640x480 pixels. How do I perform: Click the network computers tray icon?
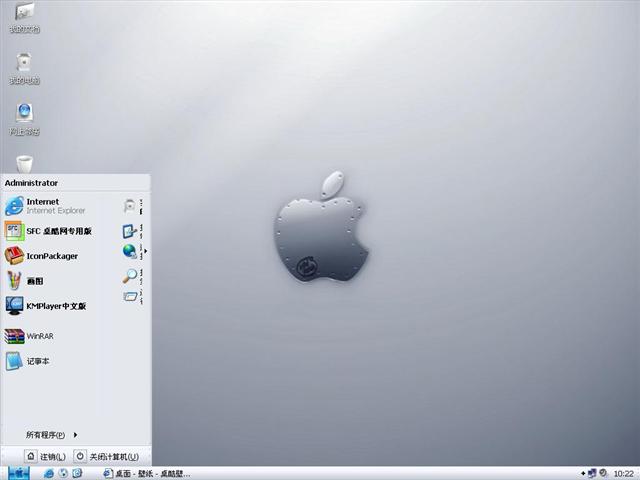[592, 473]
